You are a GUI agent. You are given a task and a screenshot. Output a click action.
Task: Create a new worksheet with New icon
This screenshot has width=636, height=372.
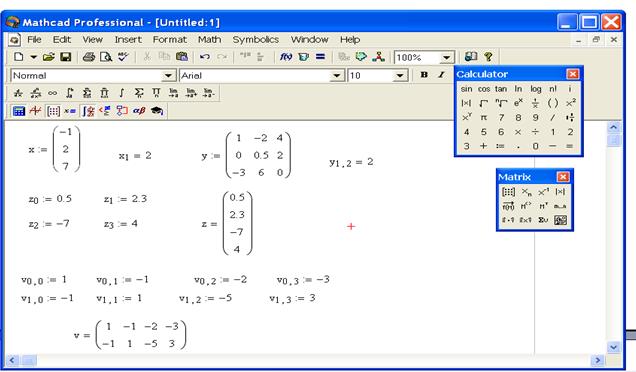18,57
